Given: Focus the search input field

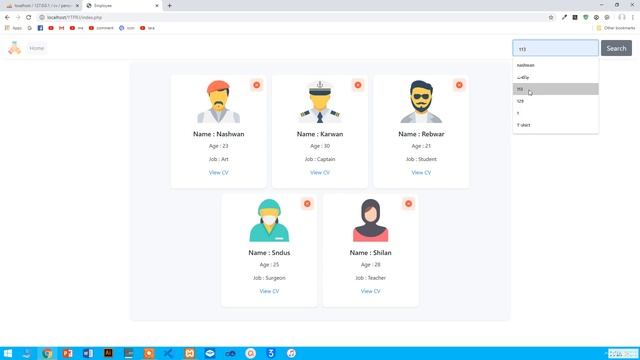Looking at the screenshot, I should pos(555,48).
